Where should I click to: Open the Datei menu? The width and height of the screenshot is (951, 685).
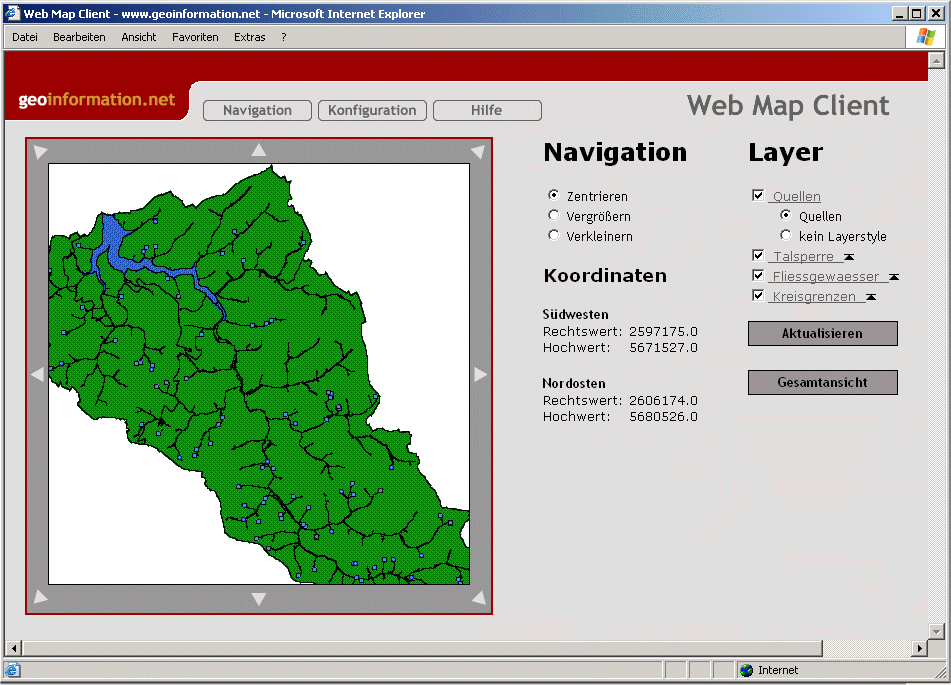pos(25,37)
